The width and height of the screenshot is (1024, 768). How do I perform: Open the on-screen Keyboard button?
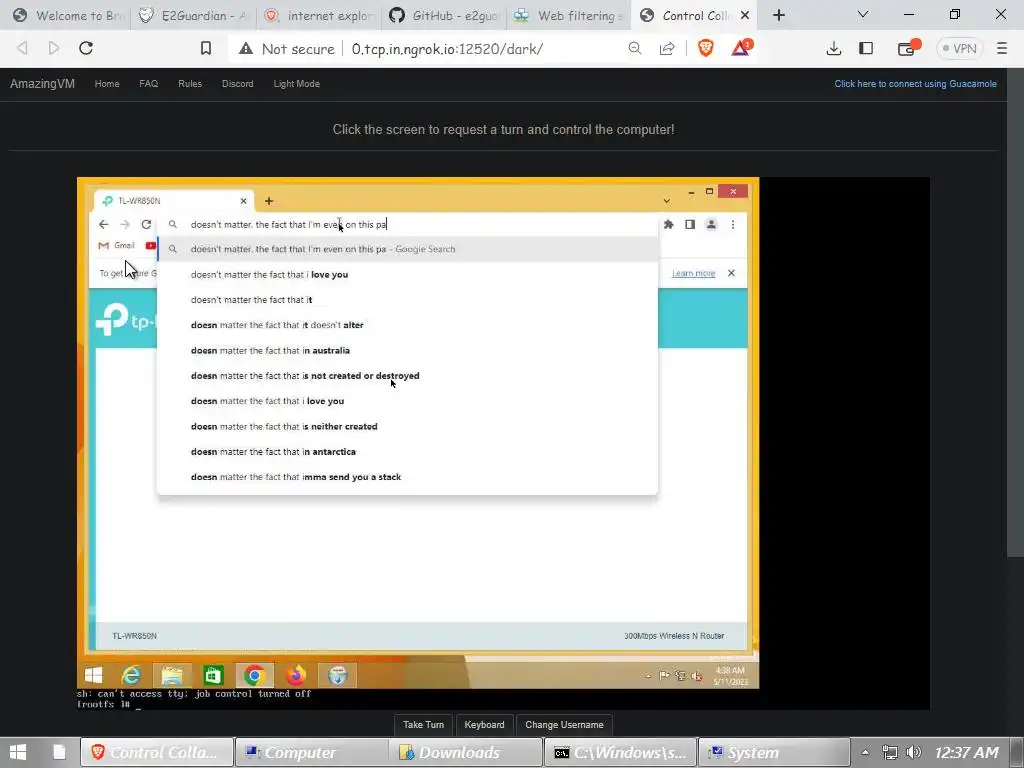tap(485, 724)
